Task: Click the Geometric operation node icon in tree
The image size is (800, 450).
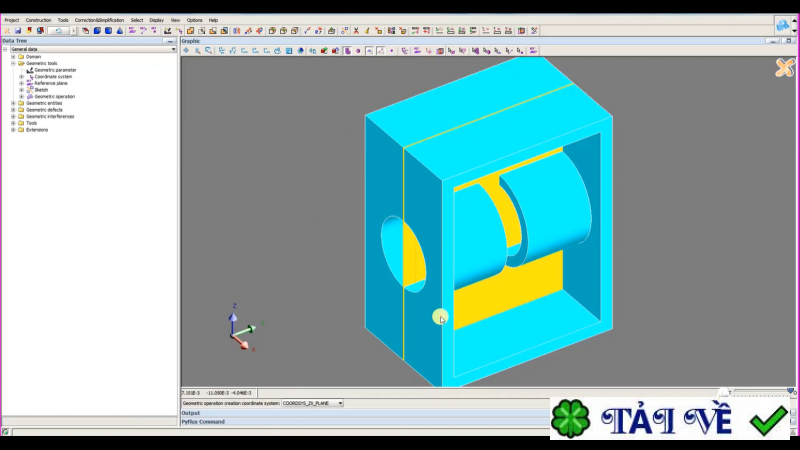Action: 30,96
